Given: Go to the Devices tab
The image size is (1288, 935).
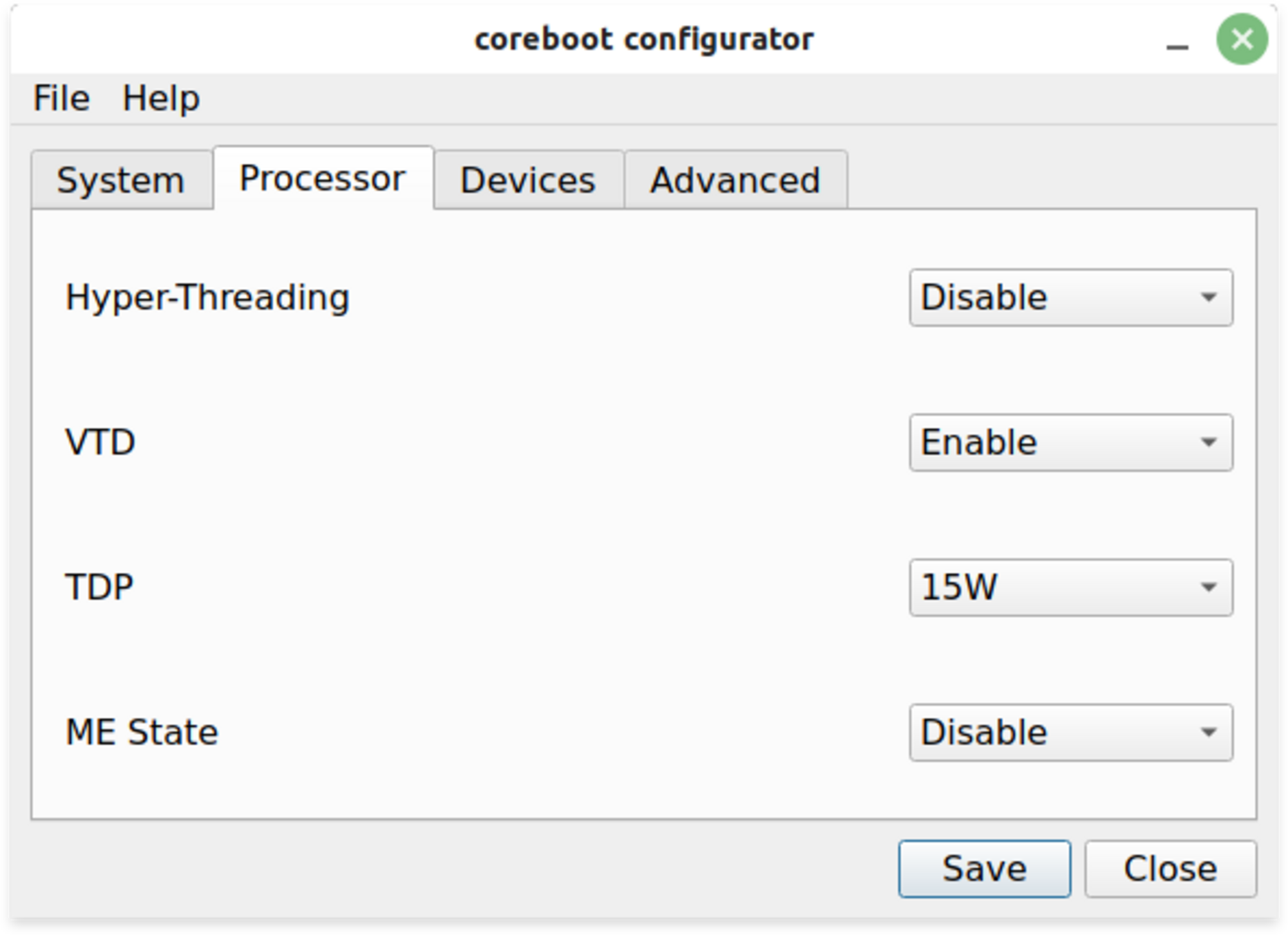Looking at the screenshot, I should pyautogui.click(x=528, y=180).
